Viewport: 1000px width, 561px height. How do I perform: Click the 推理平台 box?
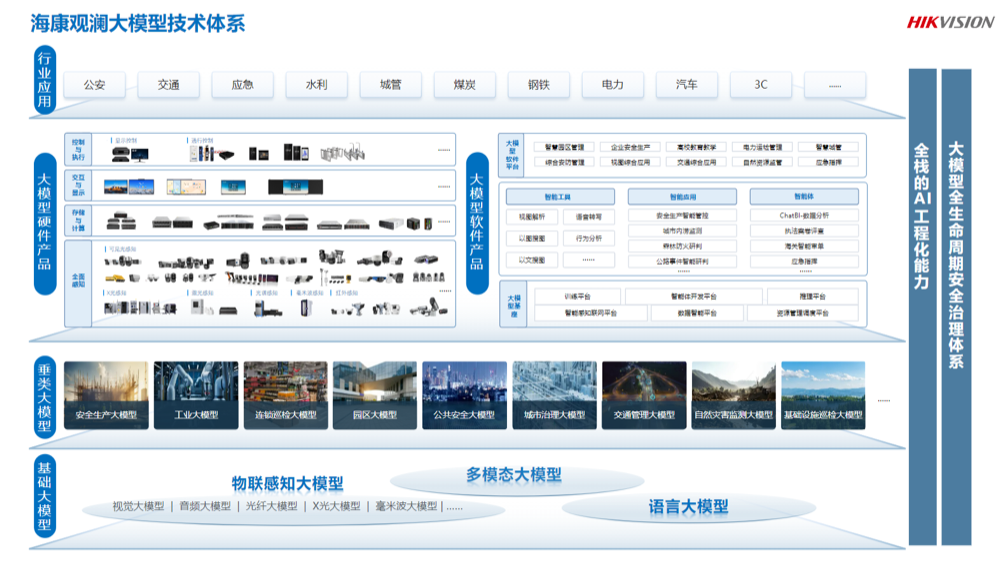(812, 296)
